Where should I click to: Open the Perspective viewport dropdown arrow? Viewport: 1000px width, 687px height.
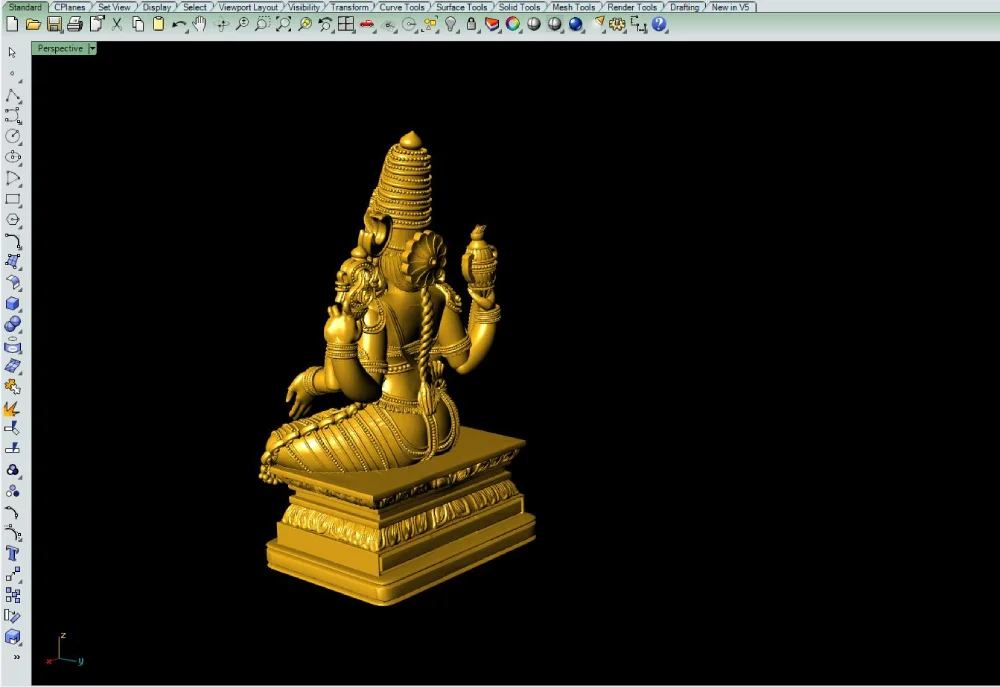tap(92, 48)
